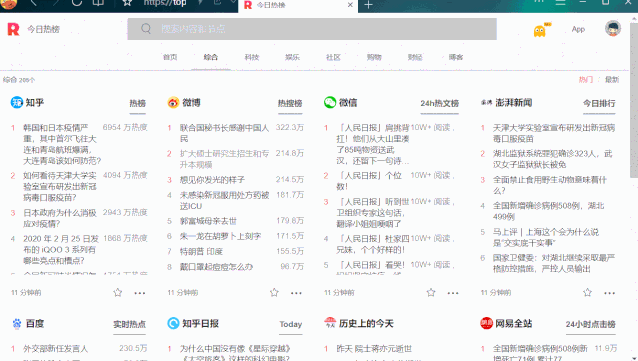Open the 网易全站 24小时点击榜 tab
This screenshot has width=638, height=361.
(590, 324)
